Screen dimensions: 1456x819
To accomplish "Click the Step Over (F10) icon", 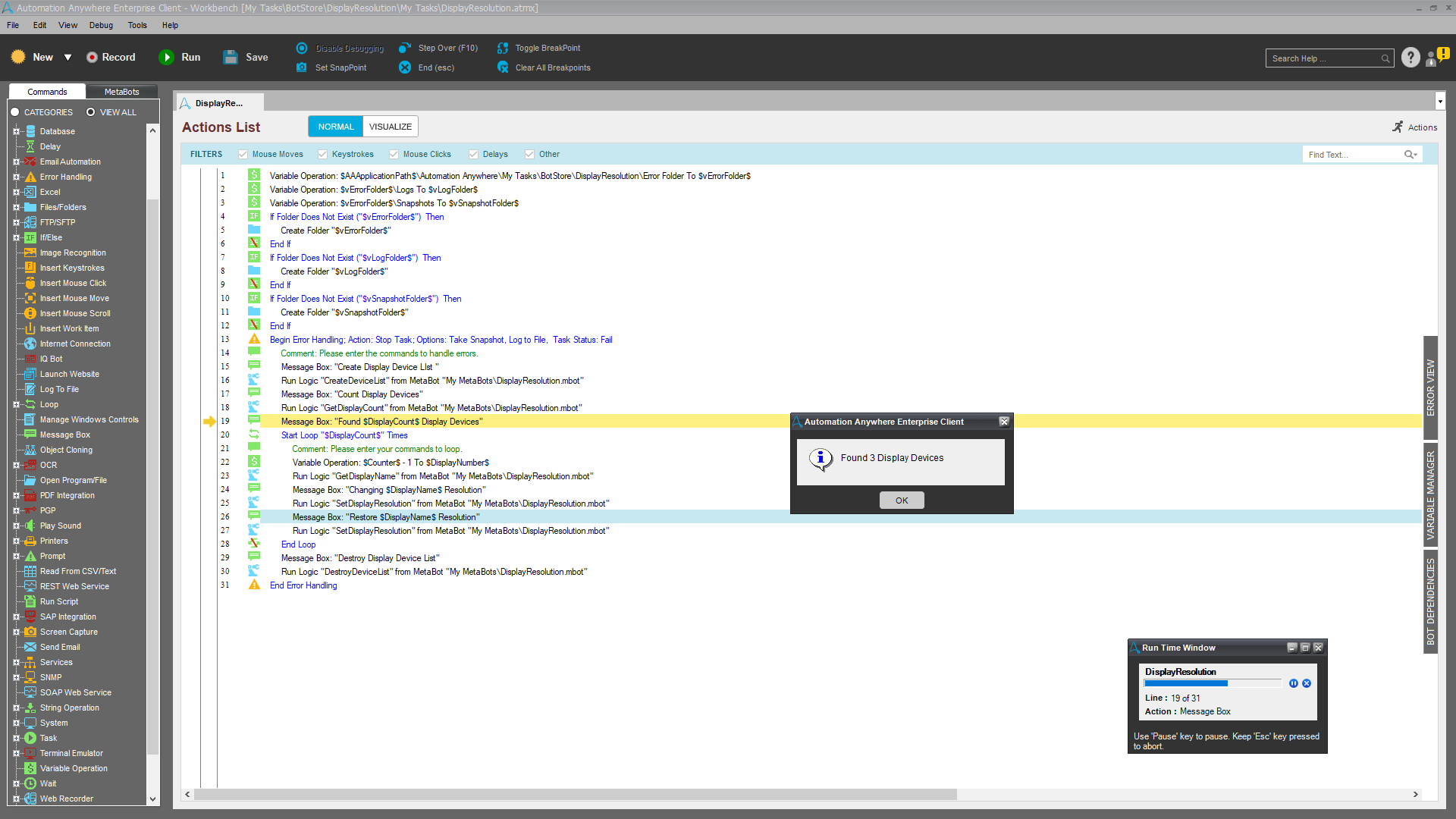I will tap(405, 48).
